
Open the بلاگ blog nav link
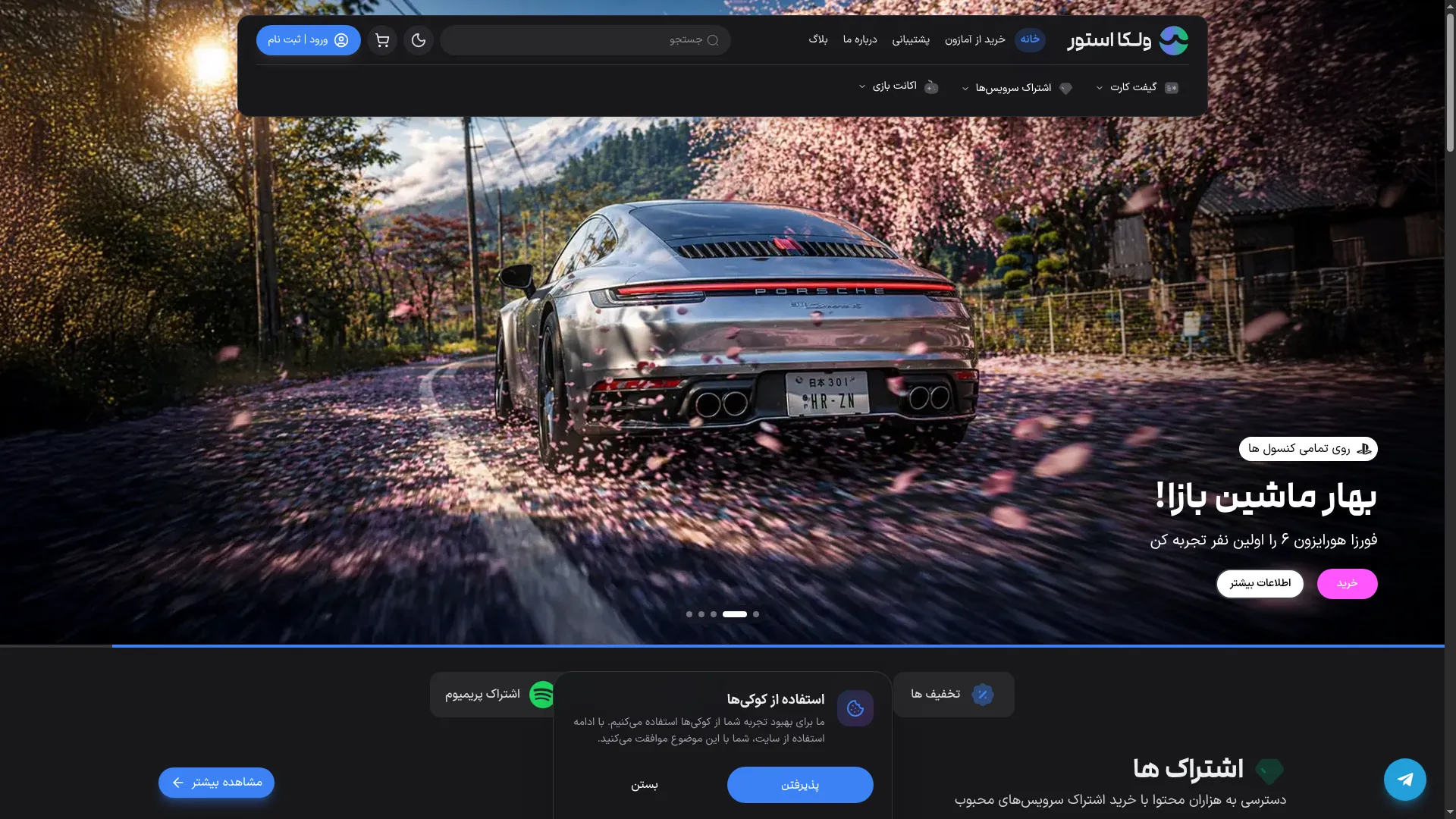pyautogui.click(x=818, y=39)
